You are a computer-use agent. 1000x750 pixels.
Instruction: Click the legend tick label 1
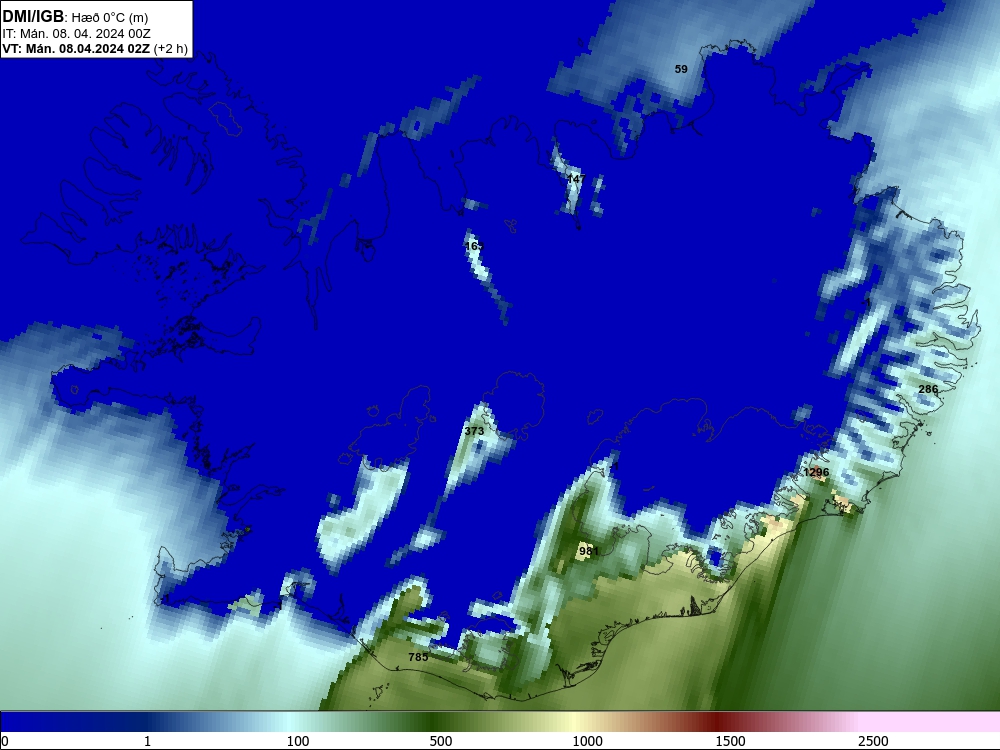pyautogui.click(x=147, y=741)
